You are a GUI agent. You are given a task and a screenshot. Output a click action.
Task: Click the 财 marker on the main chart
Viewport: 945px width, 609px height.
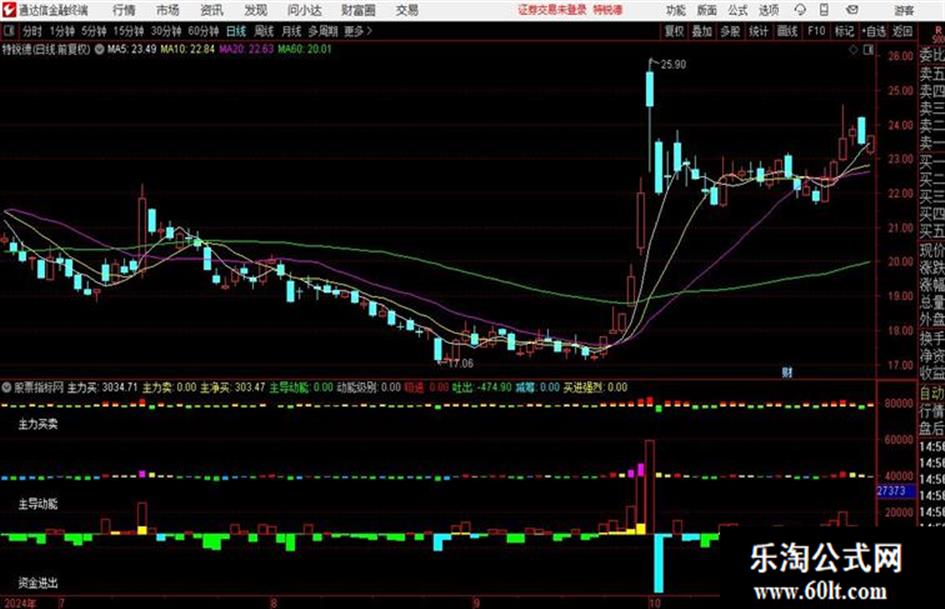tap(787, 373)
